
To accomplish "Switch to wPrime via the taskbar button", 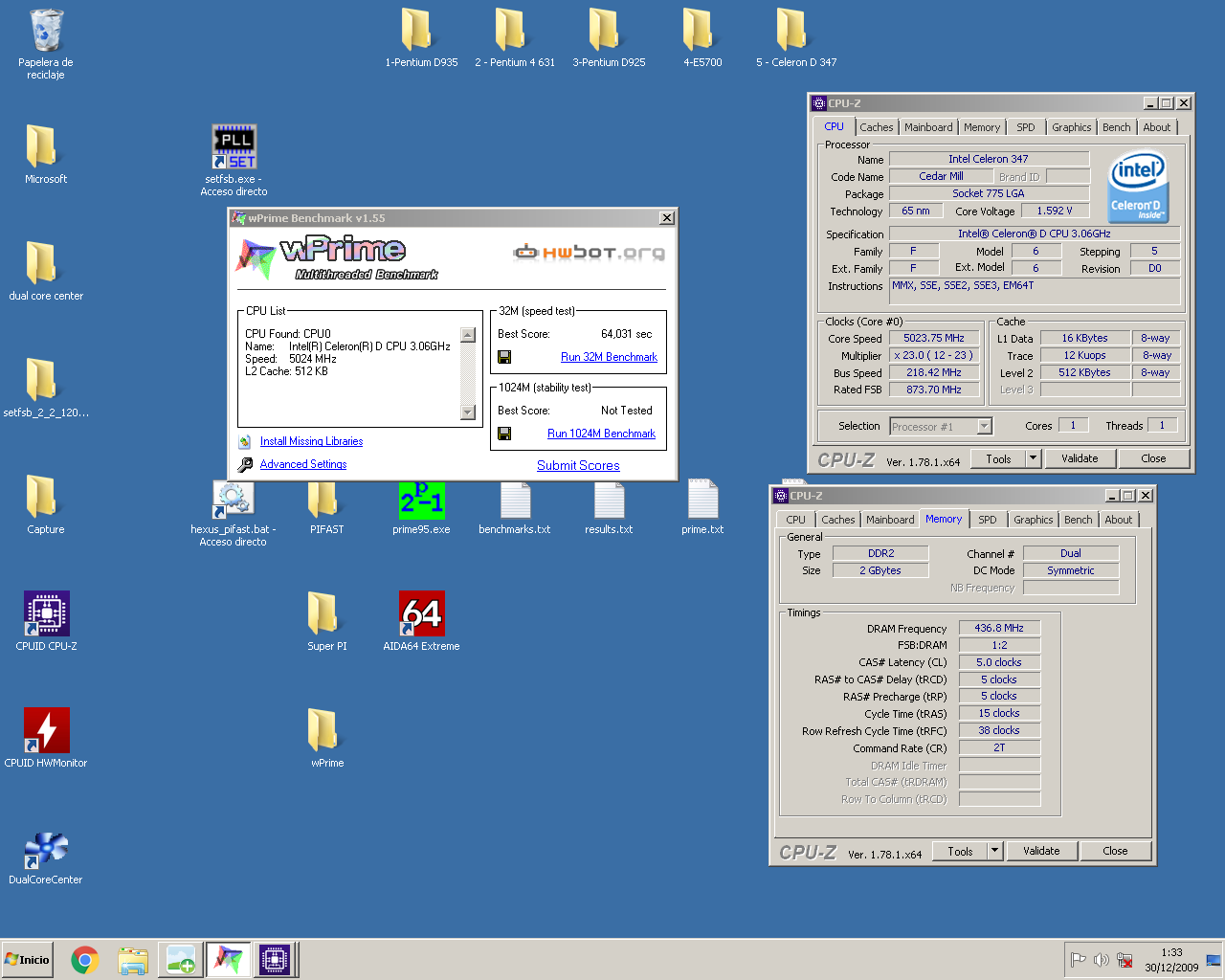I will 228,960.
